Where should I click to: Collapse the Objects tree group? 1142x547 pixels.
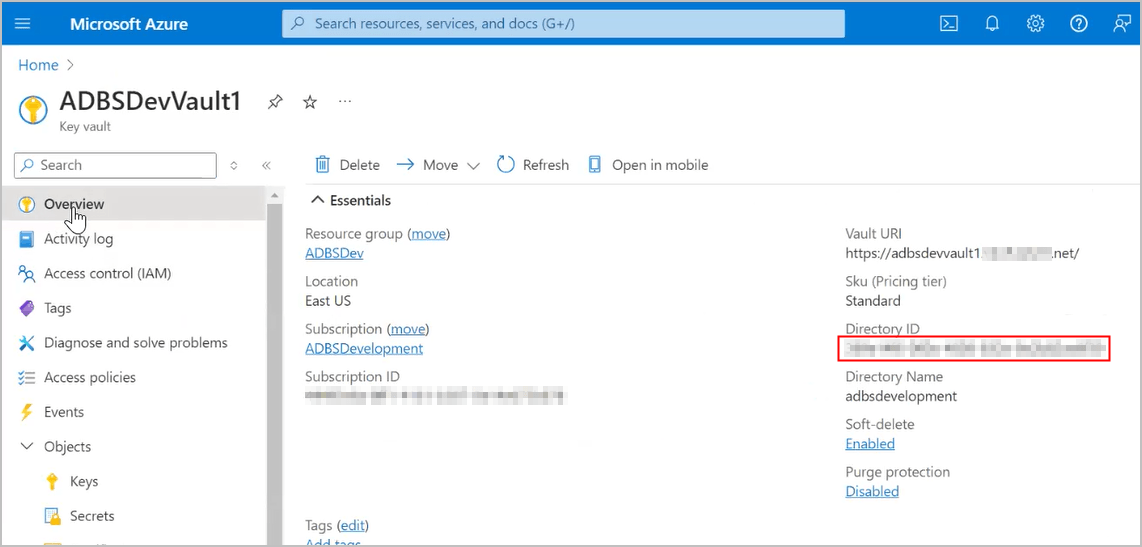point(27,447)
